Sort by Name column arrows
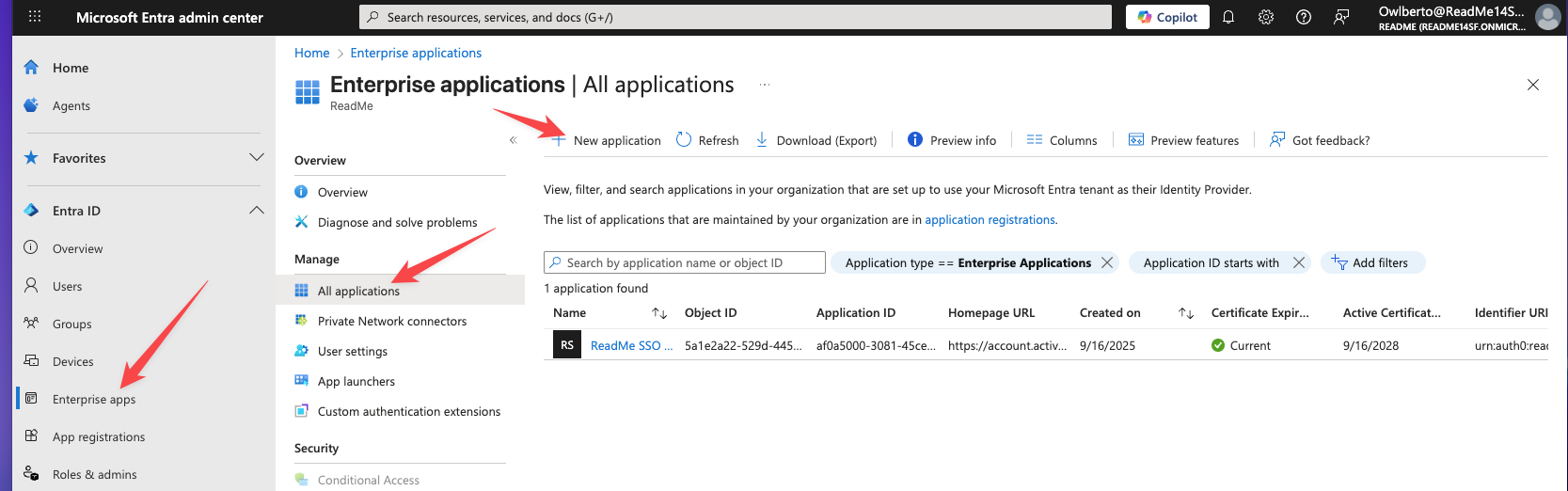The width and height of the screenshot is (1568, 491). (659, 313)
